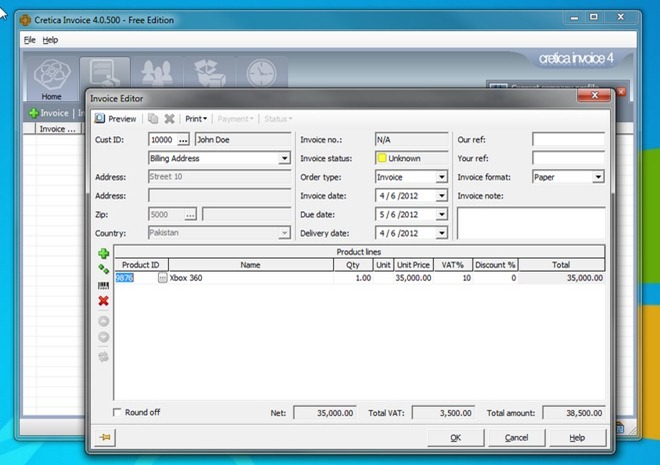Screen dimensions: 660x465
Task: Open the Order type dropdown
Action: (442, 177)
